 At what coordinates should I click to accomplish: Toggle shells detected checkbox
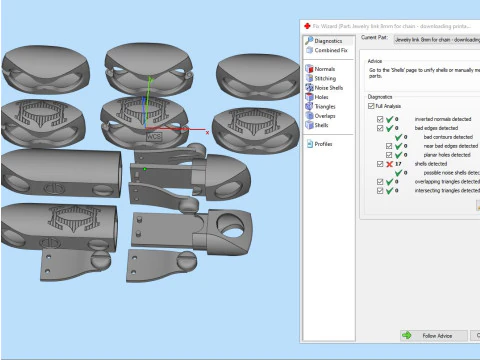coord(380,164)
